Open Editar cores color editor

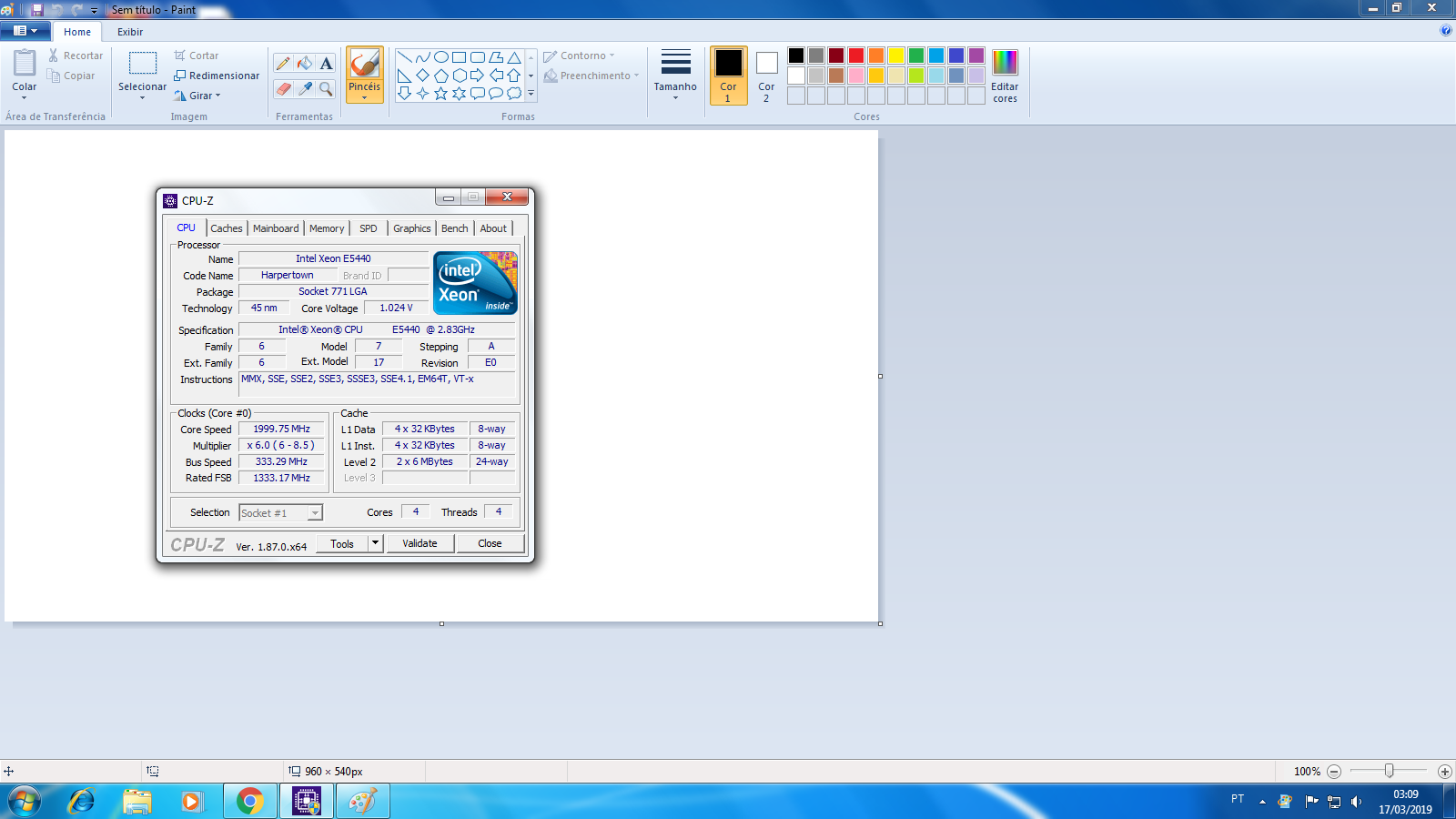(x=1005, y=76)
